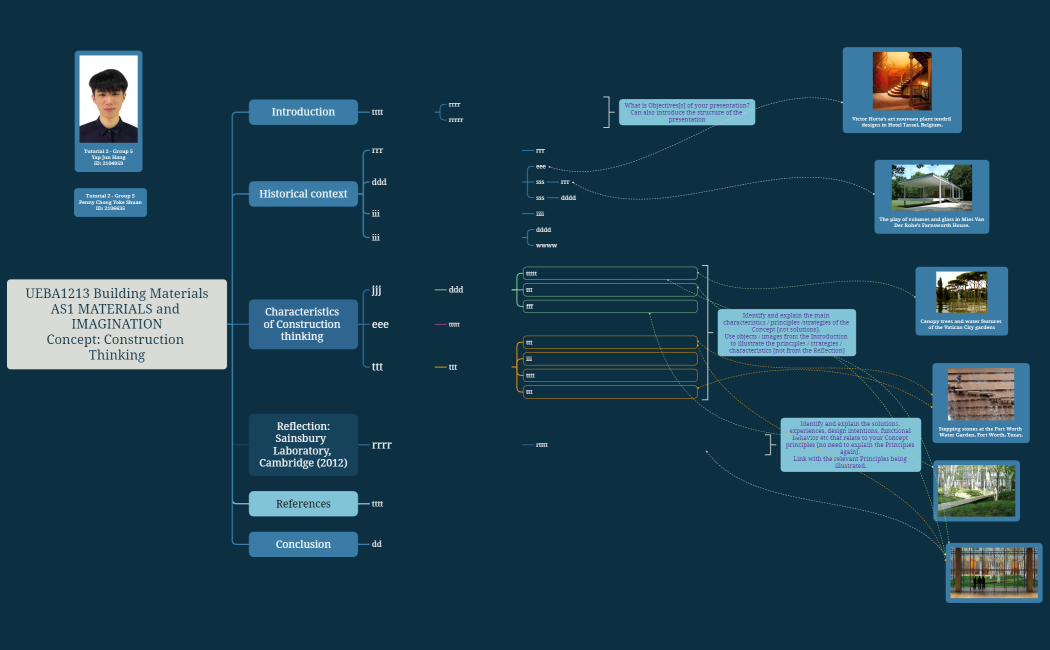Select the central UEBA1213 Building Materials topic

click(x=117, y=324)
